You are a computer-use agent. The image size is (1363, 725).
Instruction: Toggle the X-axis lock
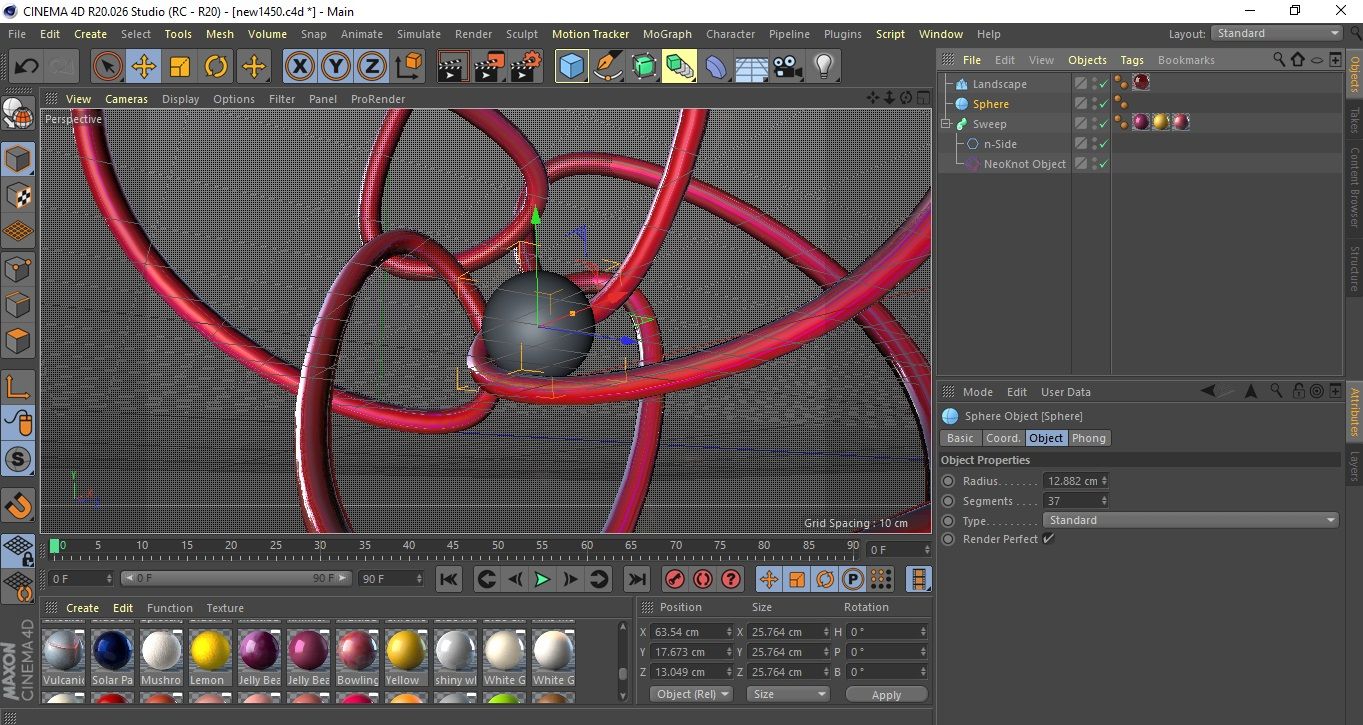[x=299, y=67]
